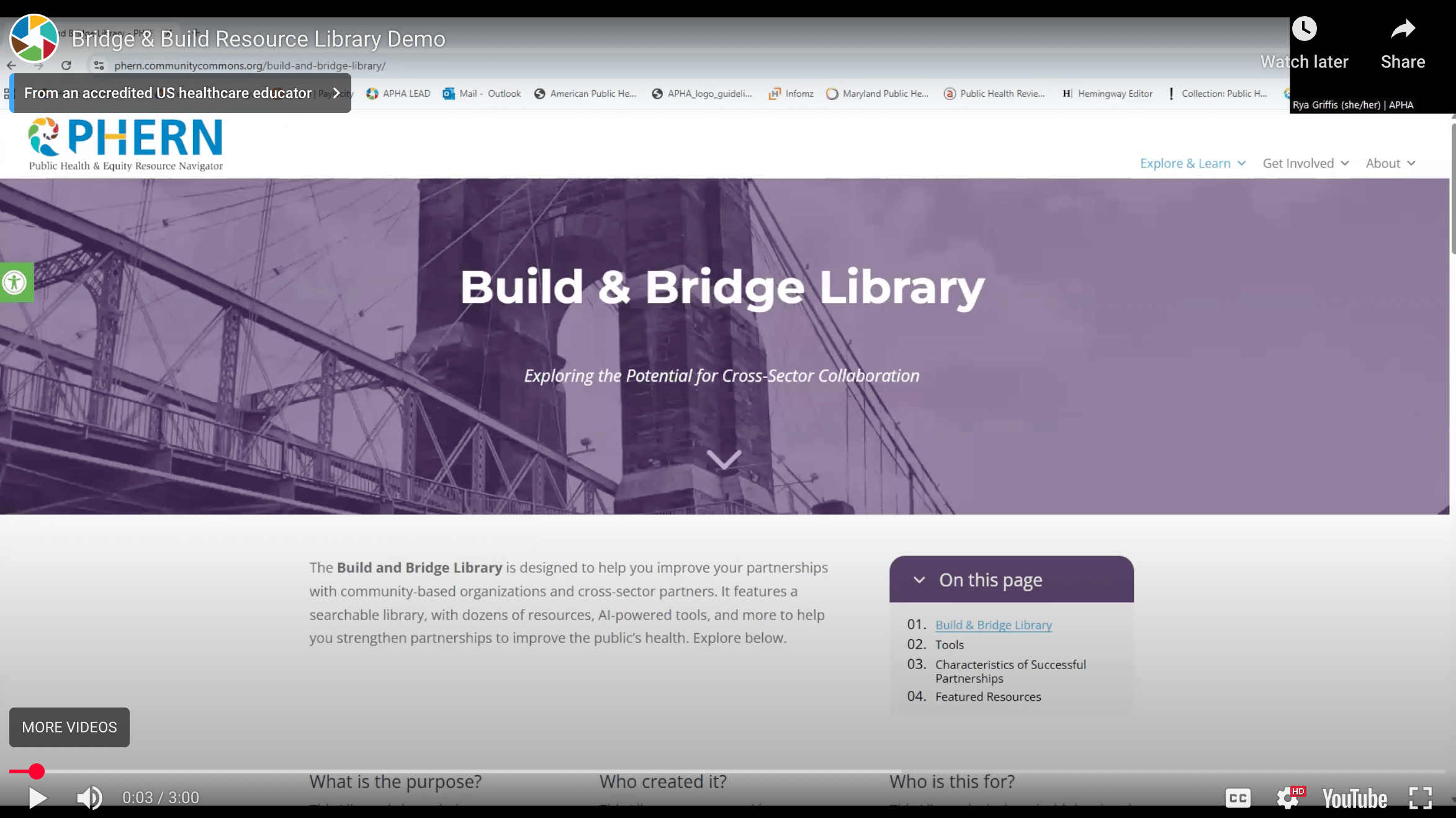Expand the Explore & Learn menu
The image size is (1456, 818).
click(1192, 163)
